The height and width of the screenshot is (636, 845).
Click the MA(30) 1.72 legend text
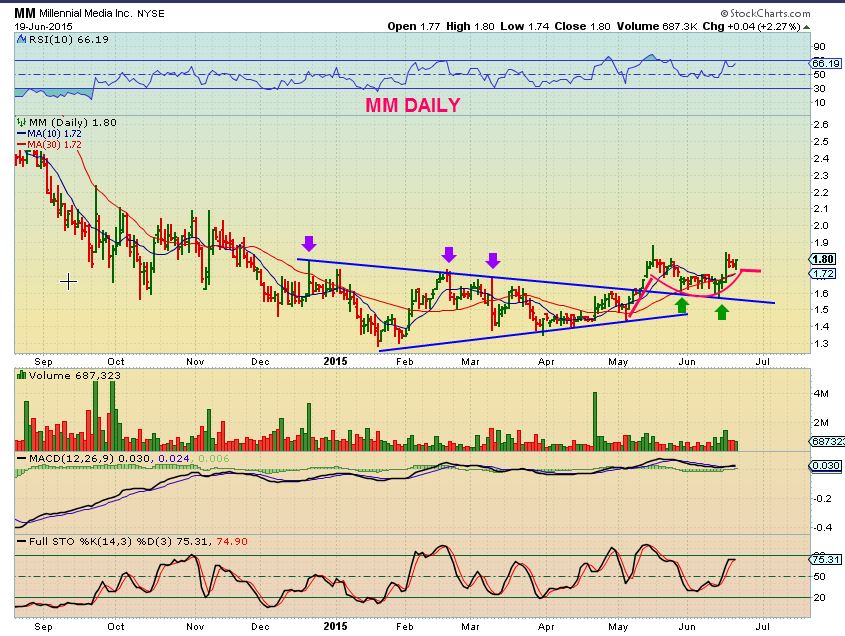pyautogui.click(x=54, y=144)
